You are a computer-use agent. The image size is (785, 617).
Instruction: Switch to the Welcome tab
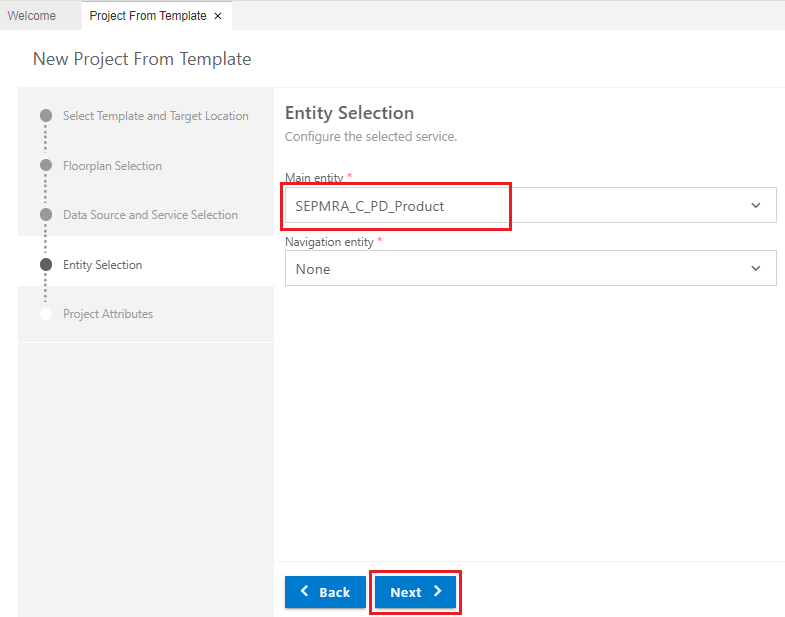(x=32, y=16)
